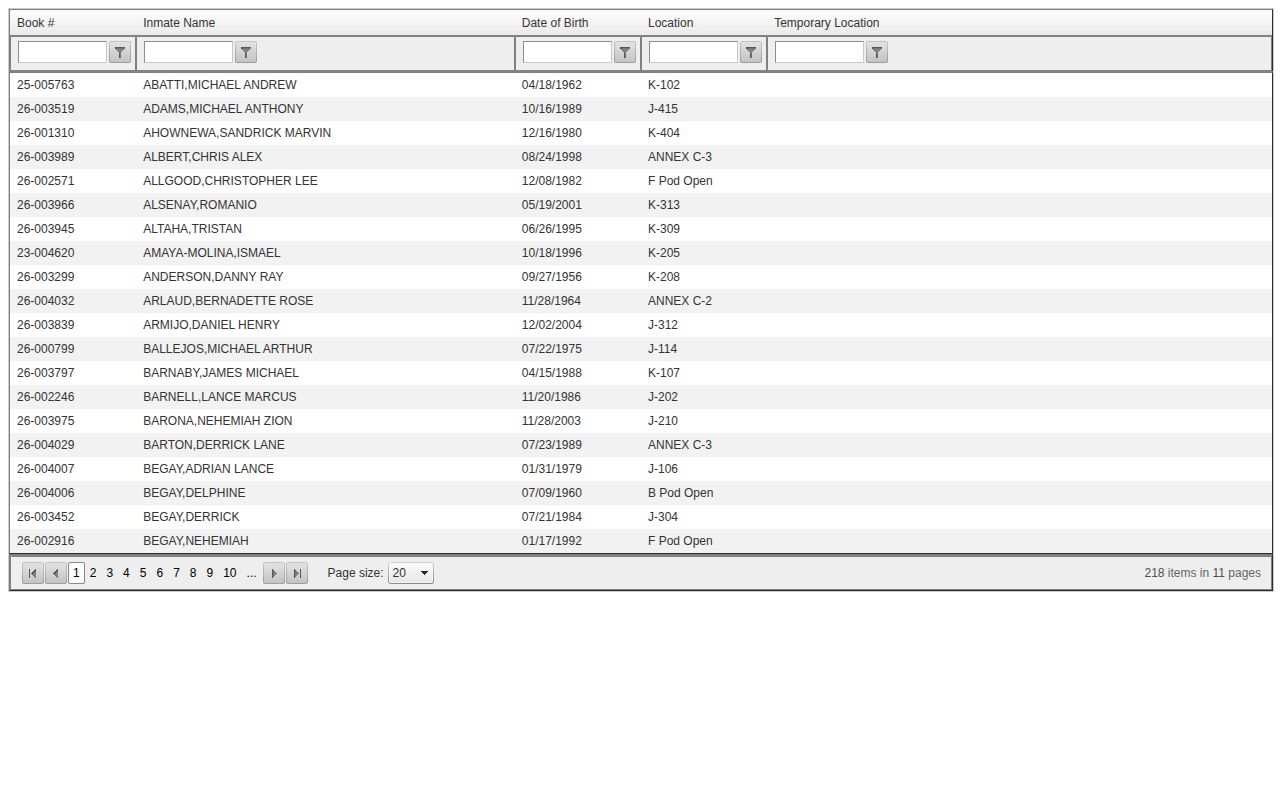Select location J-312 for ARMIJO
The height and width of the screenshot is (800, 1280).
tap(663, 325)
